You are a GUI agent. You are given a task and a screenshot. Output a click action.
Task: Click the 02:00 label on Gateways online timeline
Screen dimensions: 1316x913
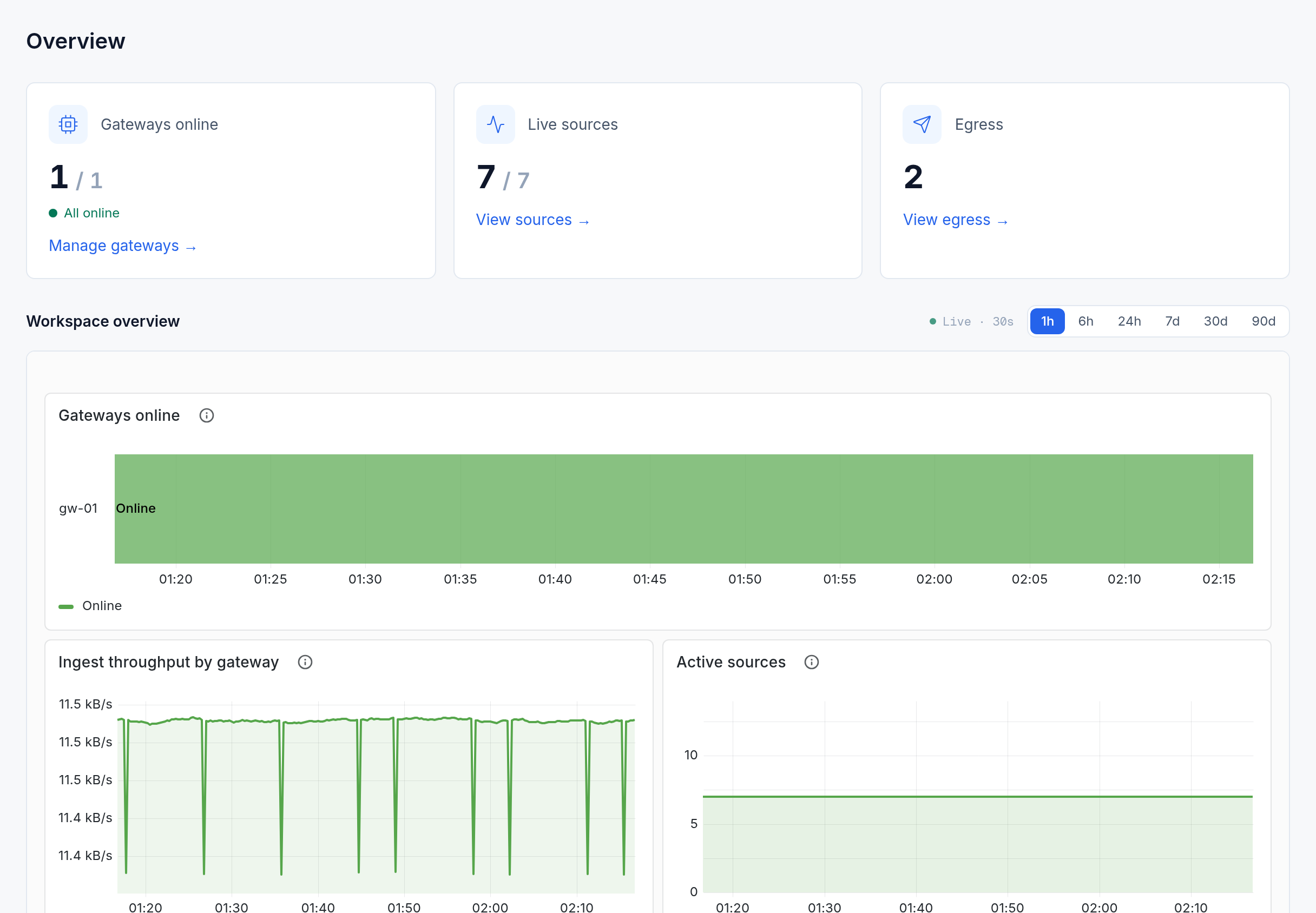[935, 579]
